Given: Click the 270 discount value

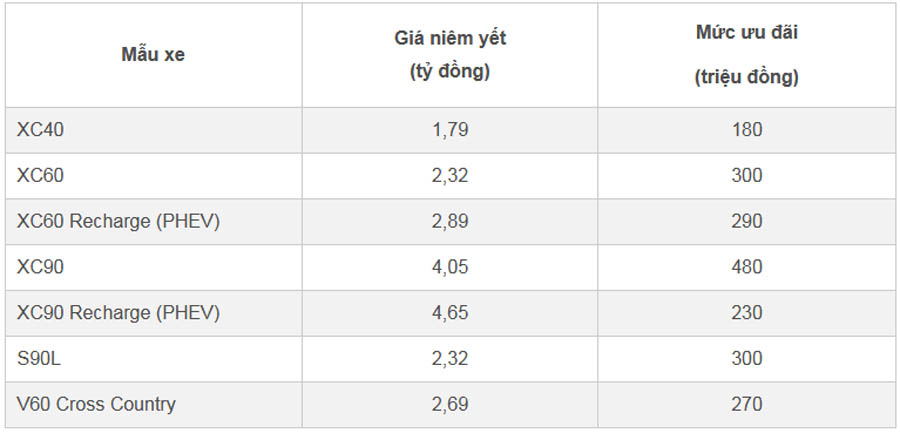Looking at the screenshot, I should click(747, 404).
